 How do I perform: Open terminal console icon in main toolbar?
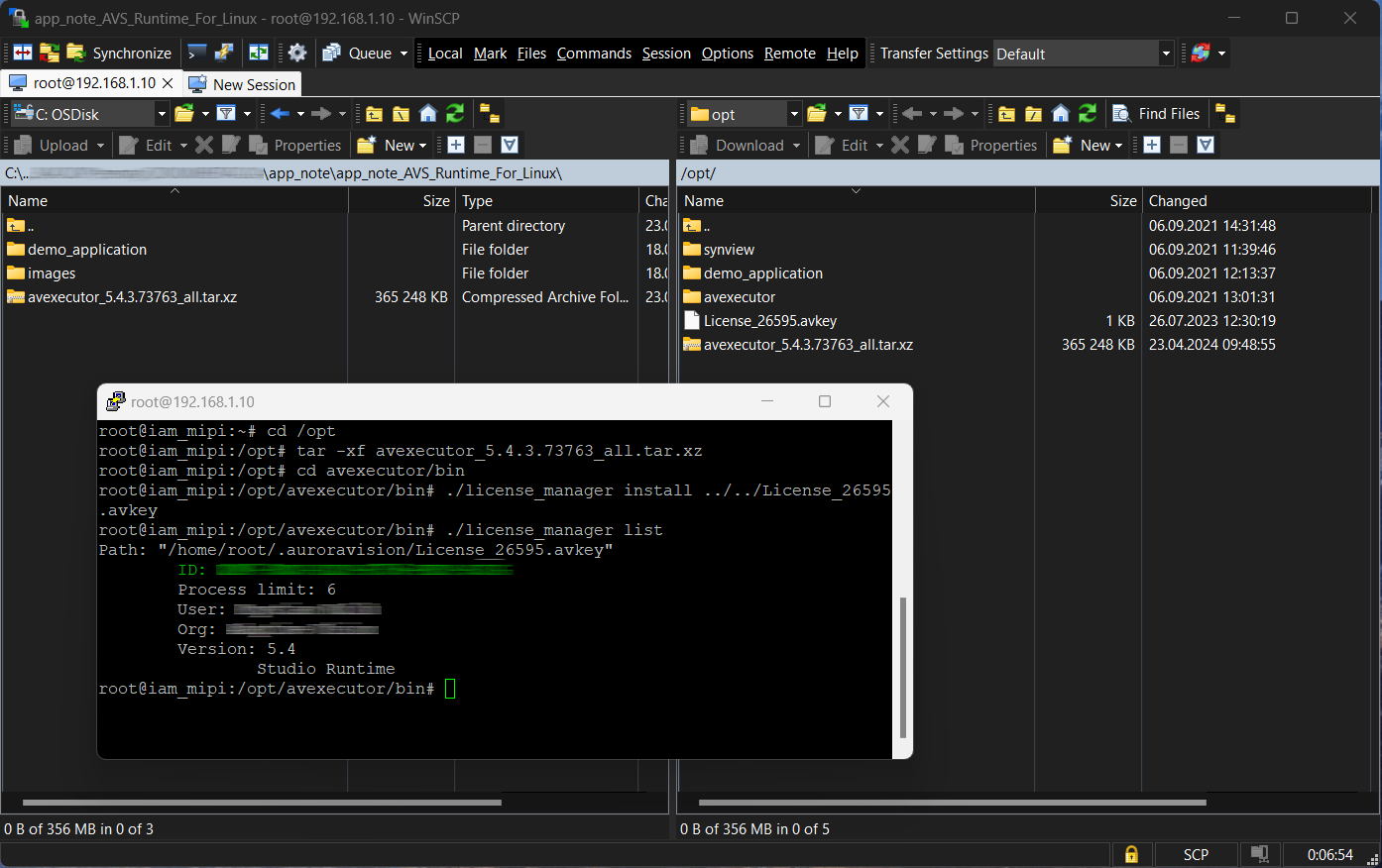pos(197,54)
